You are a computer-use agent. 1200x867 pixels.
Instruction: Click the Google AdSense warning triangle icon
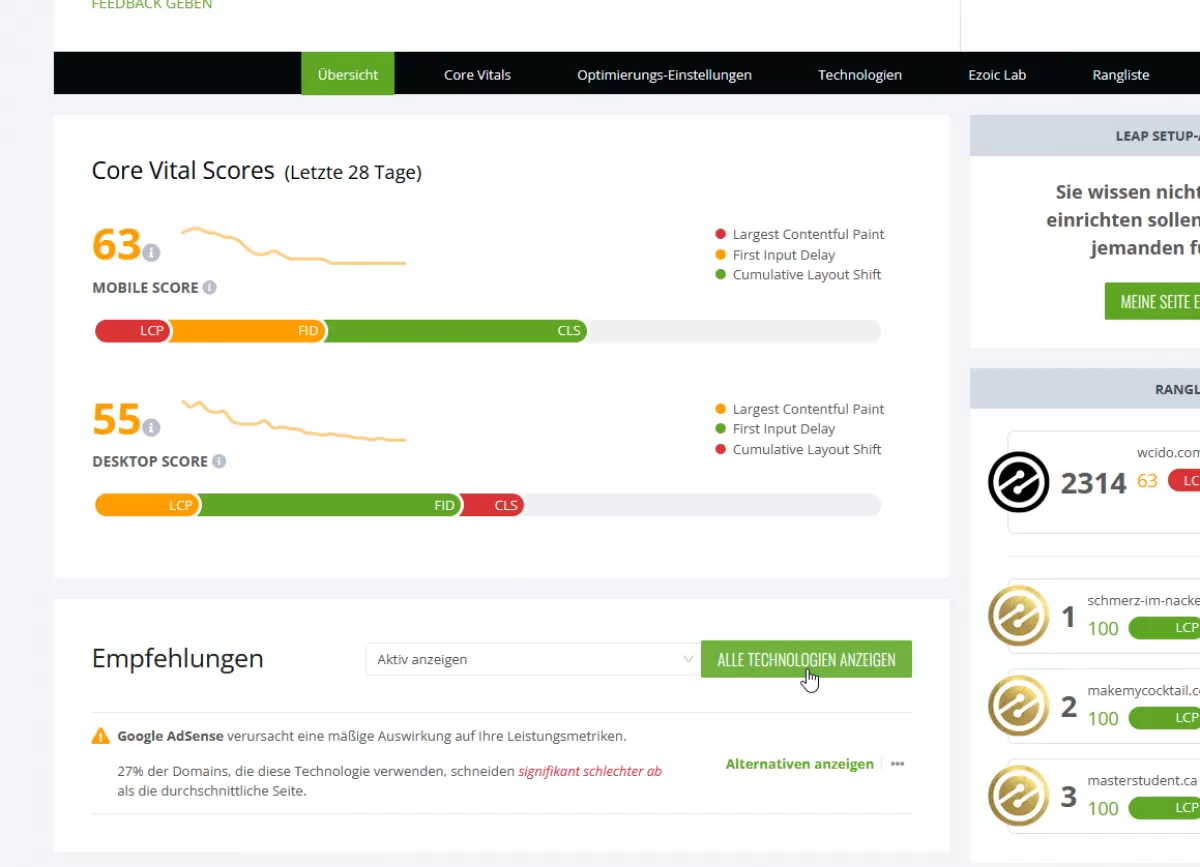pos(101,736)
